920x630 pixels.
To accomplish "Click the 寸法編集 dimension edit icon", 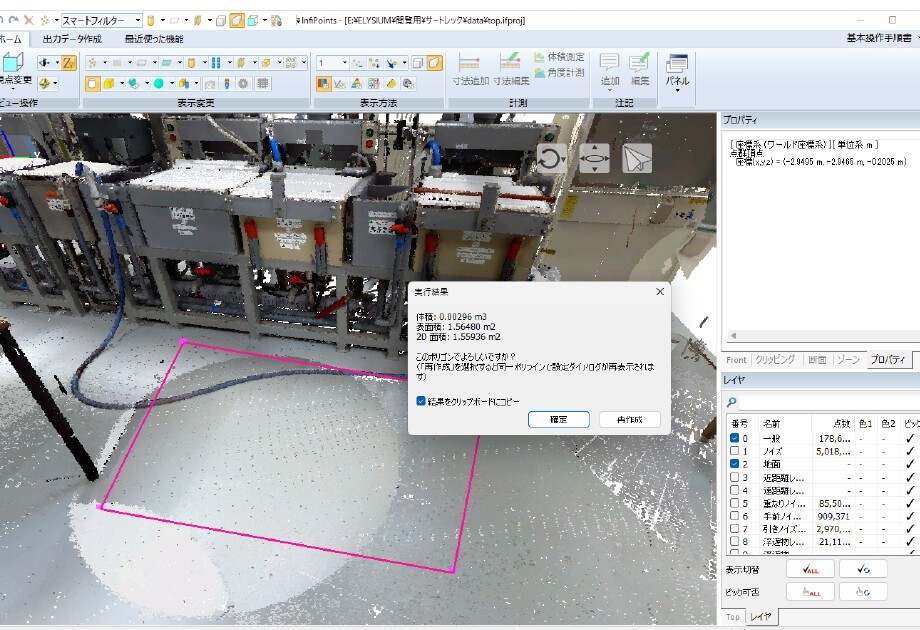I will [x=510, y=62].
